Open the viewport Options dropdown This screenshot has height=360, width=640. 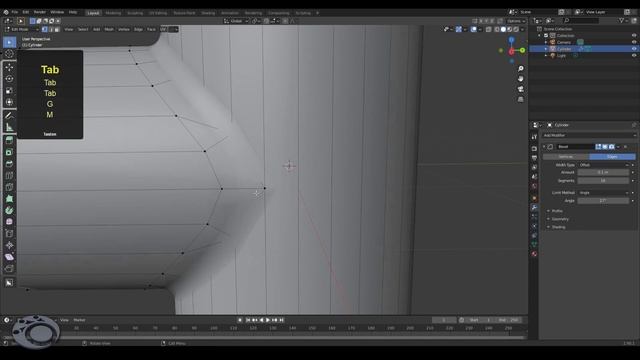tap(516, 21)
